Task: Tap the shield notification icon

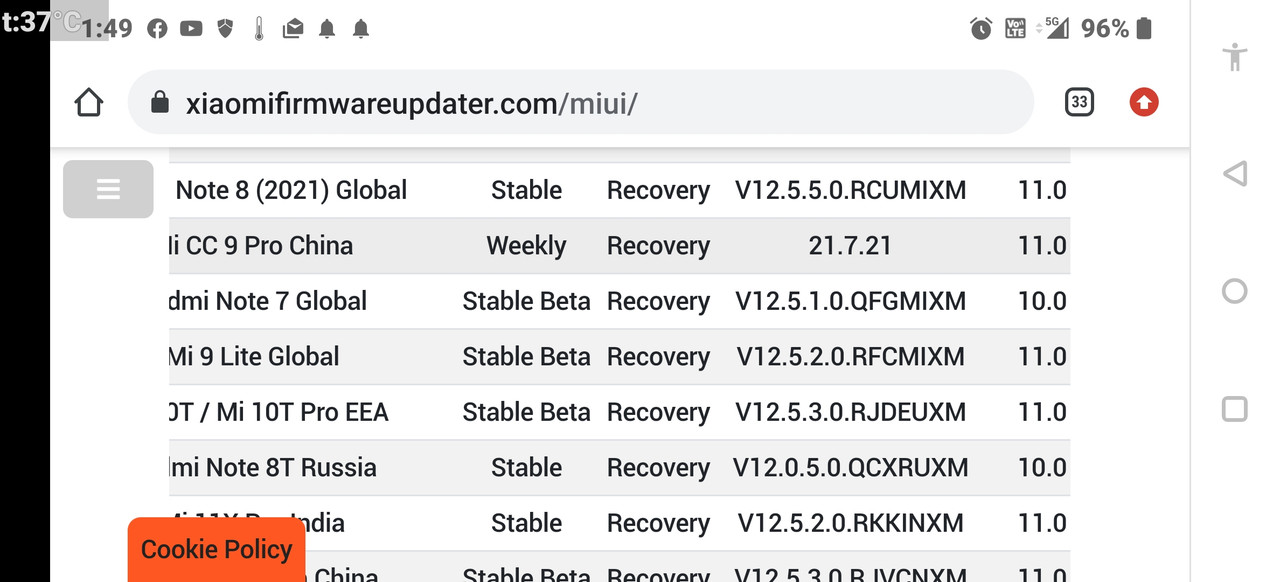Action: [225, 29]
